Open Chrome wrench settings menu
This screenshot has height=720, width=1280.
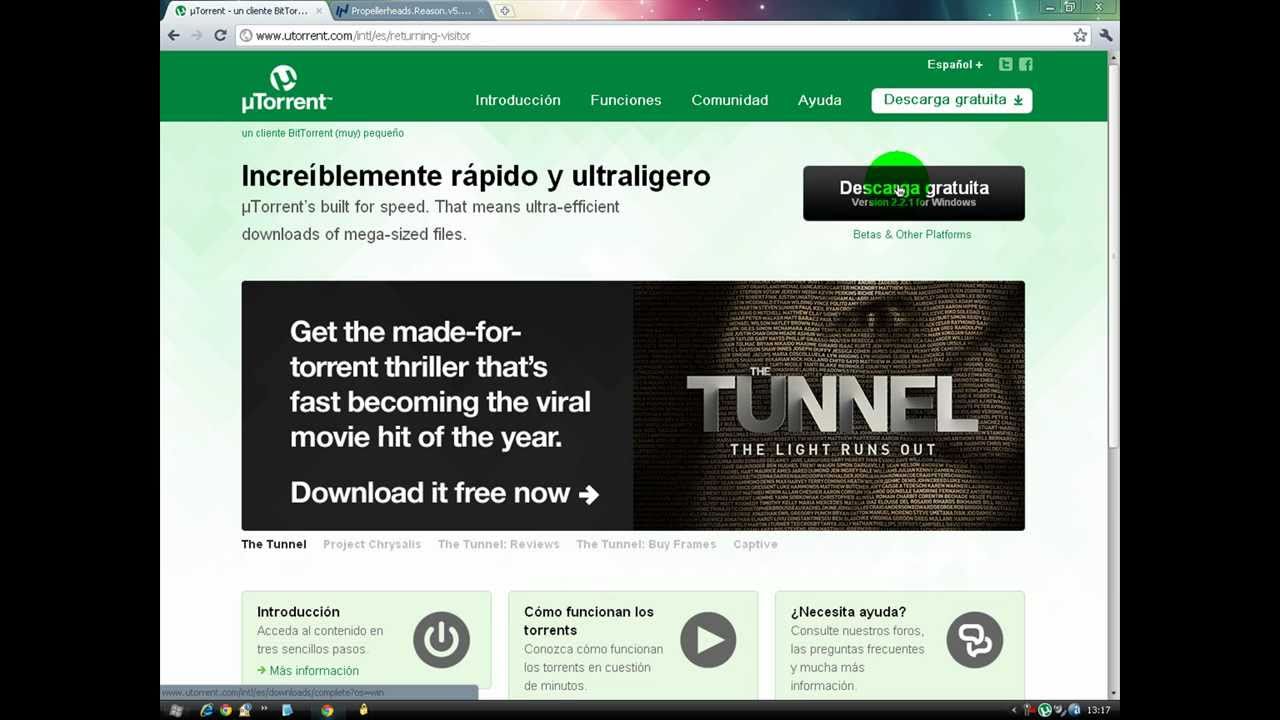(1106, 35)
